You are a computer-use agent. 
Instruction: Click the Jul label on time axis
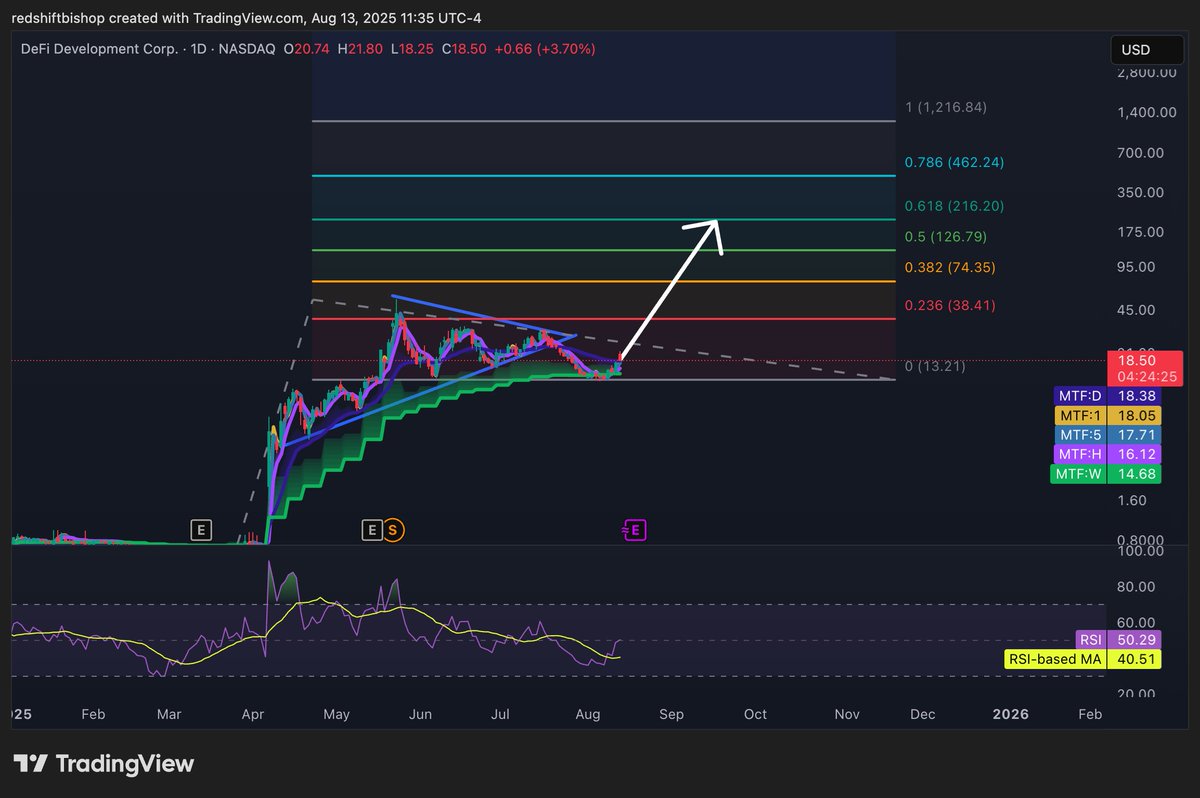(x=501, y=714)
